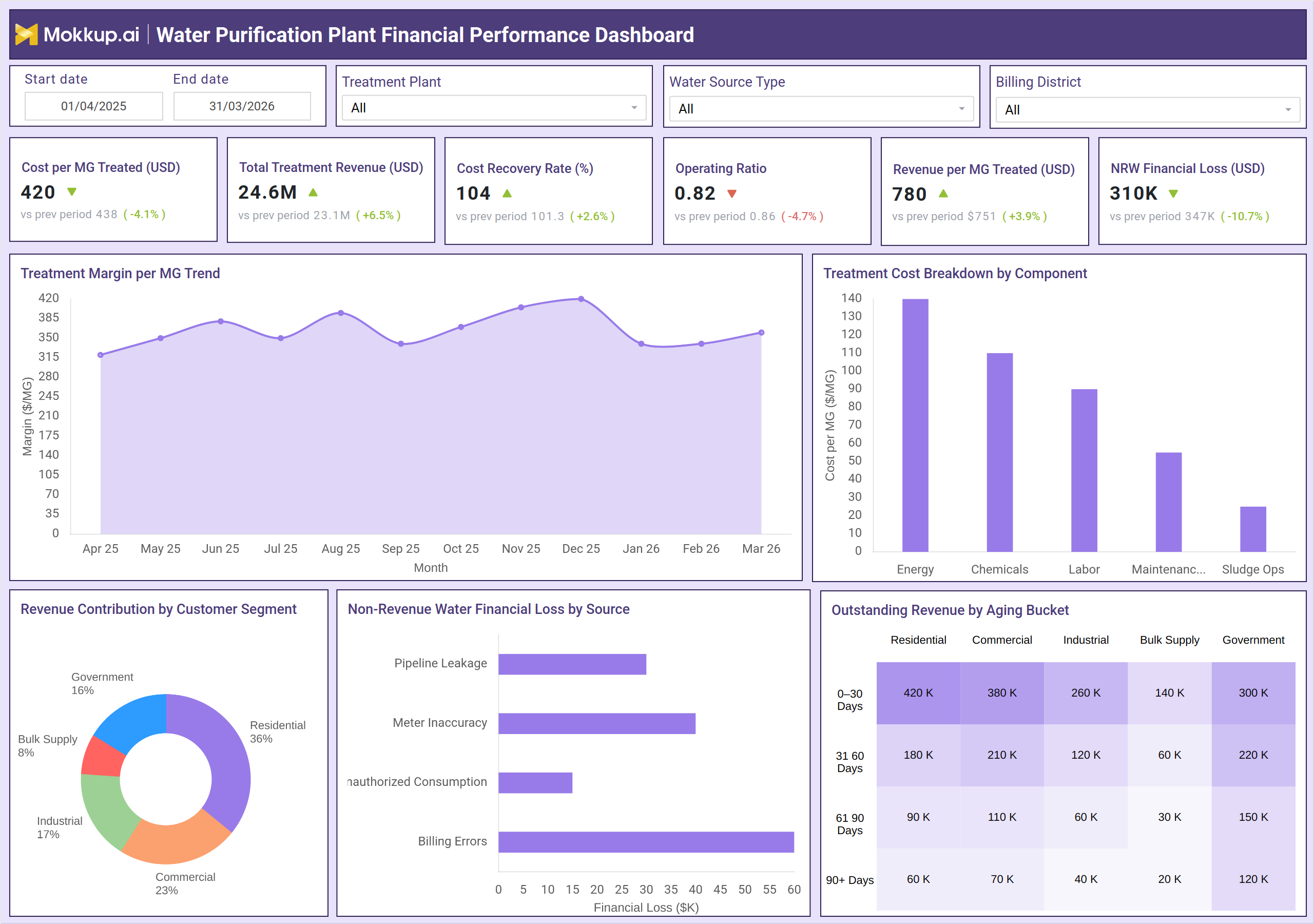
Task: Click the up triangle beside 24.6M
Action: pos(313,192)
